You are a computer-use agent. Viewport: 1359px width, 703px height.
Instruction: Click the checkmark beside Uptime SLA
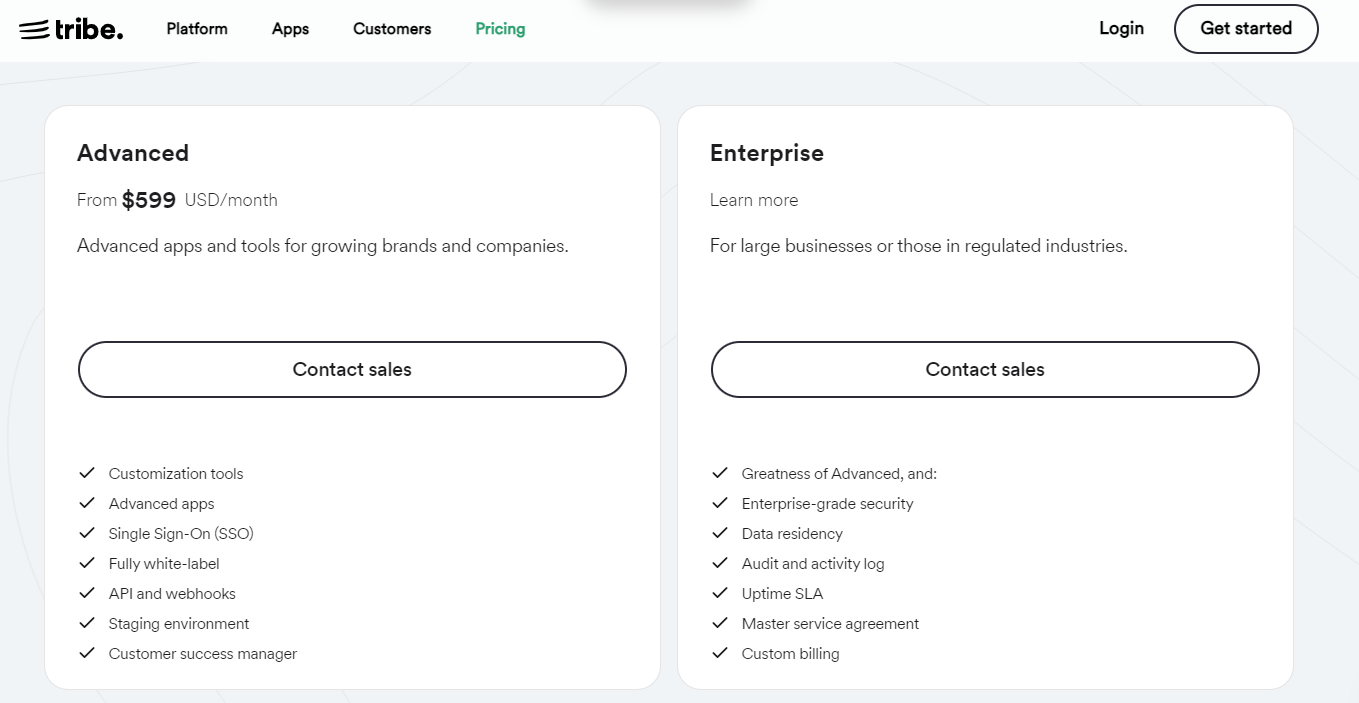[x=720, y=593]
